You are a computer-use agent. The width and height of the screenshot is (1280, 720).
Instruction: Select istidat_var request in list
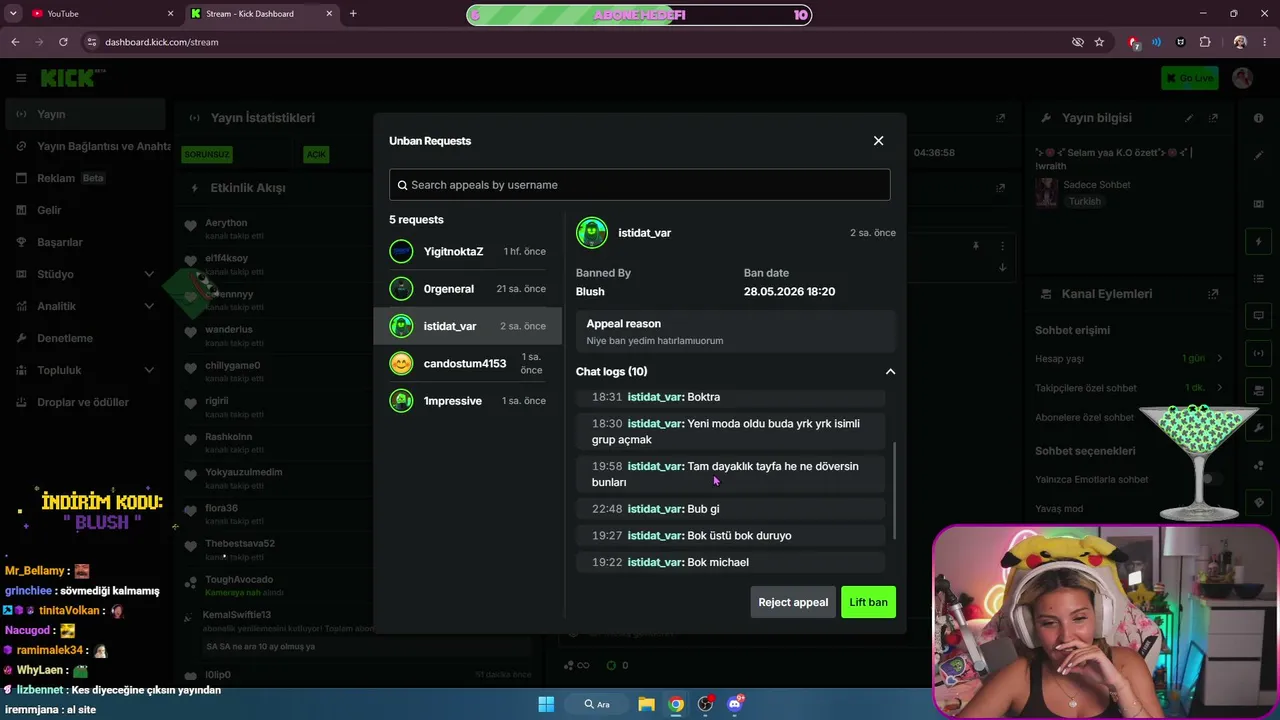[468, 326]
